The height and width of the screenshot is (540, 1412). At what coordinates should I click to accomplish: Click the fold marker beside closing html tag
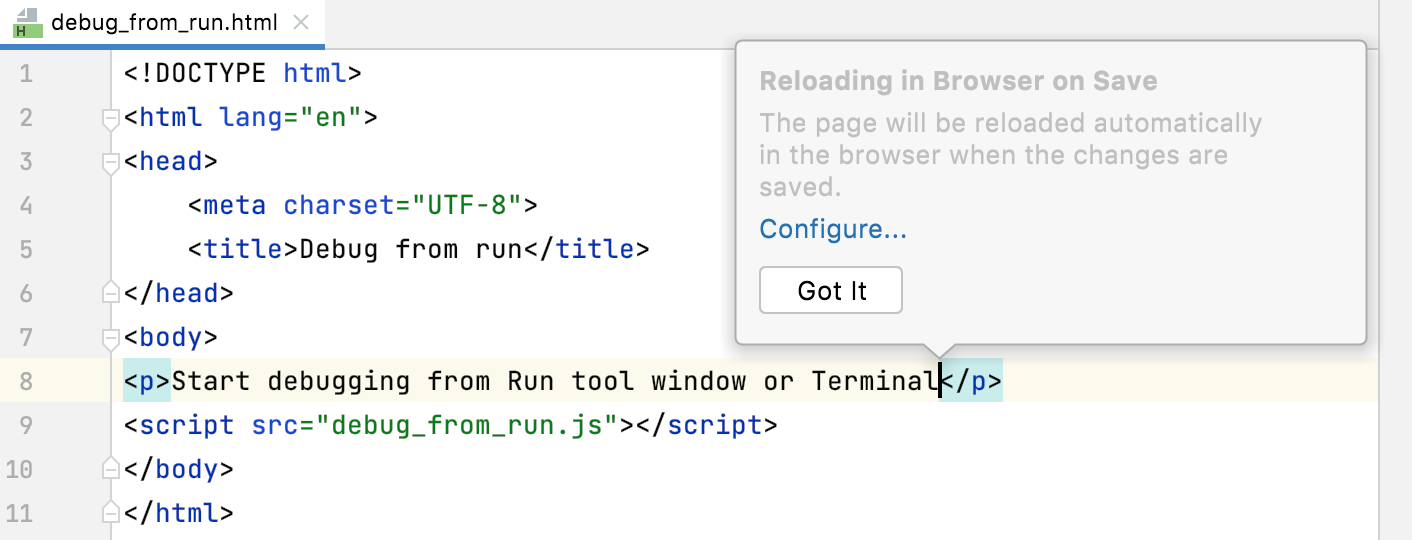pyautogui.click(x=111, y=513)
